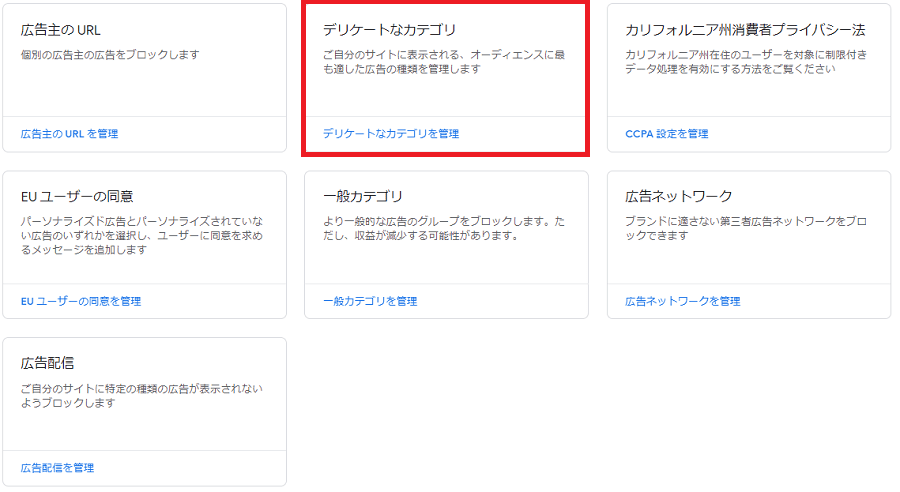Open the 広告ネットワークを管理 link
Screen dimensions: 900x492
pyautogui.click(x=682, y=301)
